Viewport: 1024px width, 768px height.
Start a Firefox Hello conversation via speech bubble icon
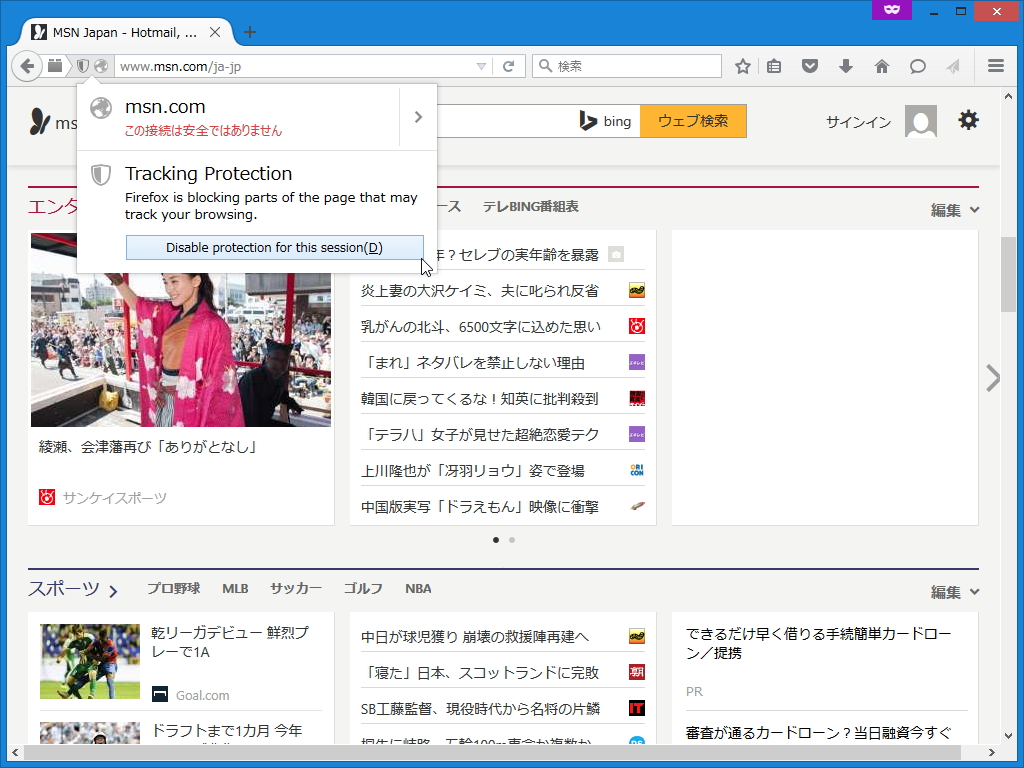(x=917, y=66)
